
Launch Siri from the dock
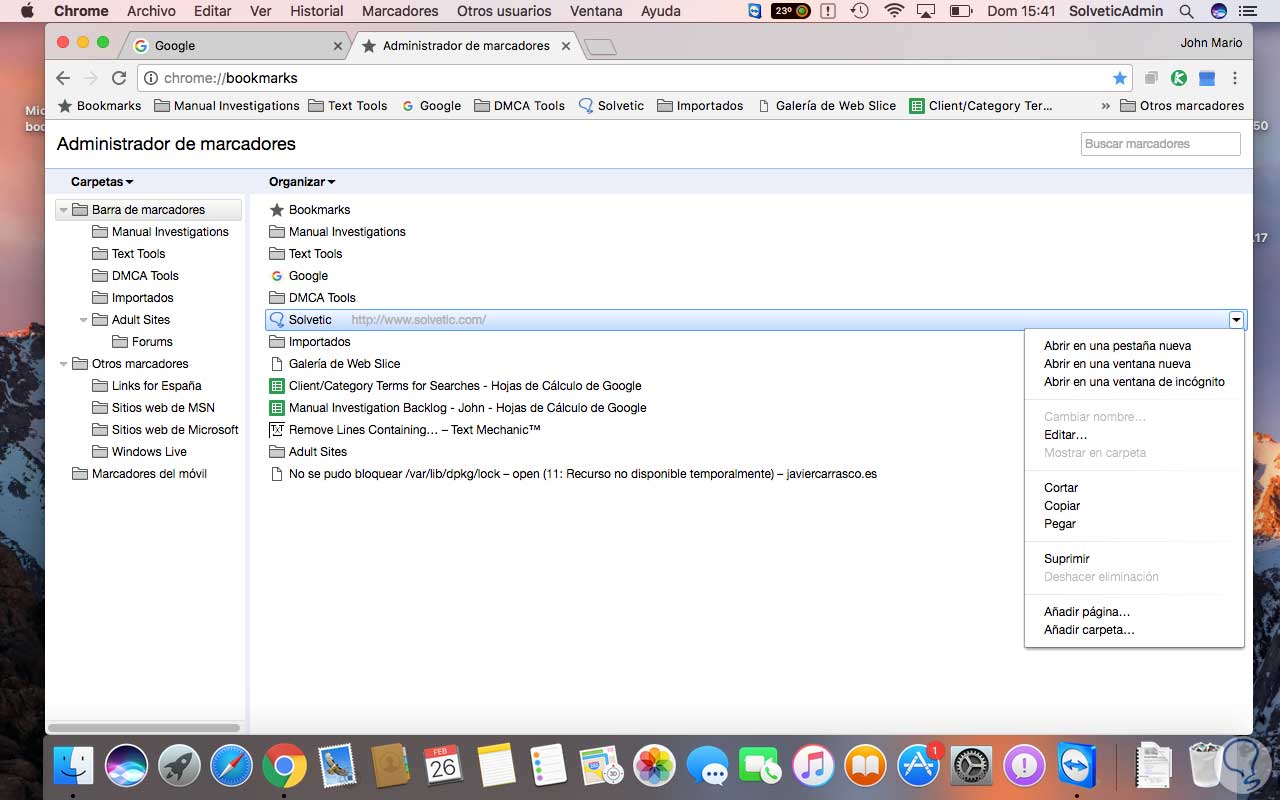click(126, 767)
